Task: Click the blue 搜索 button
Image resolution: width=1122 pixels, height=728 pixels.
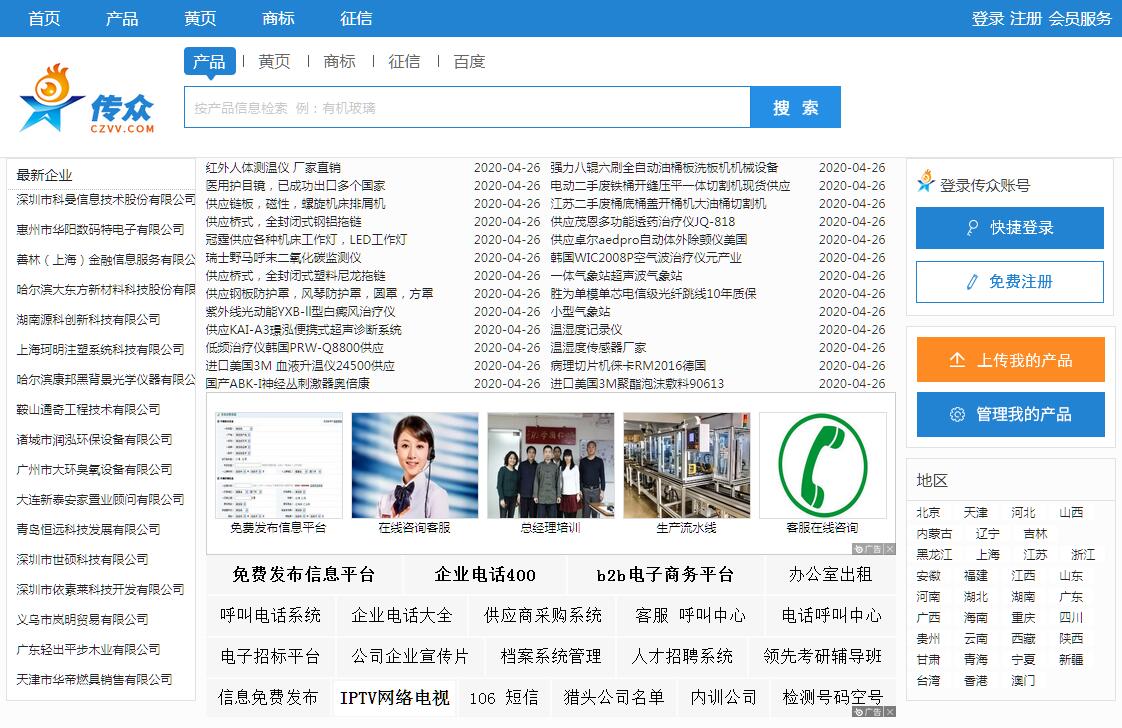Action: (795, 107)
